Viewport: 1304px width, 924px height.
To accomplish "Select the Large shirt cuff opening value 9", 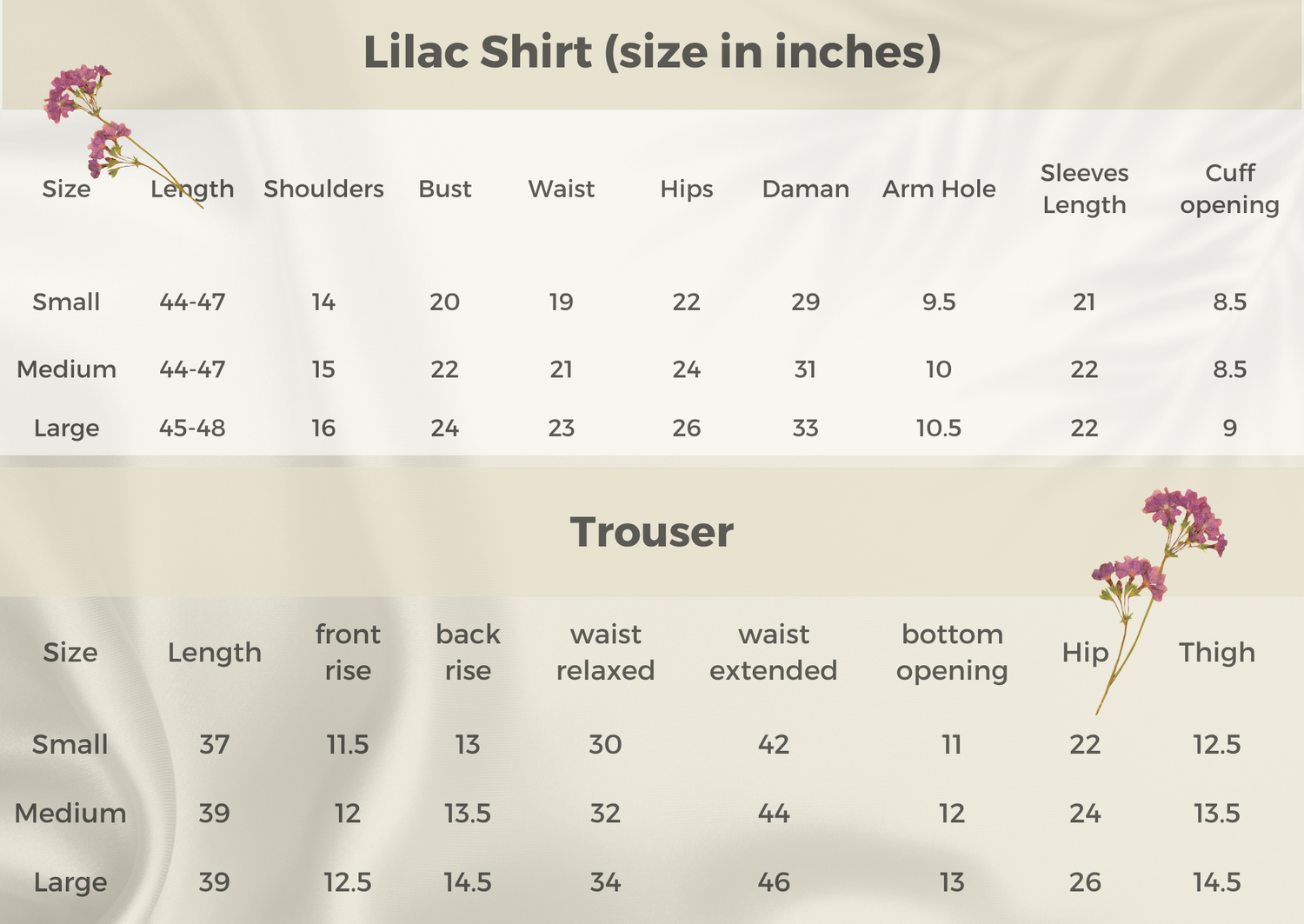I will coord(1229,428).
